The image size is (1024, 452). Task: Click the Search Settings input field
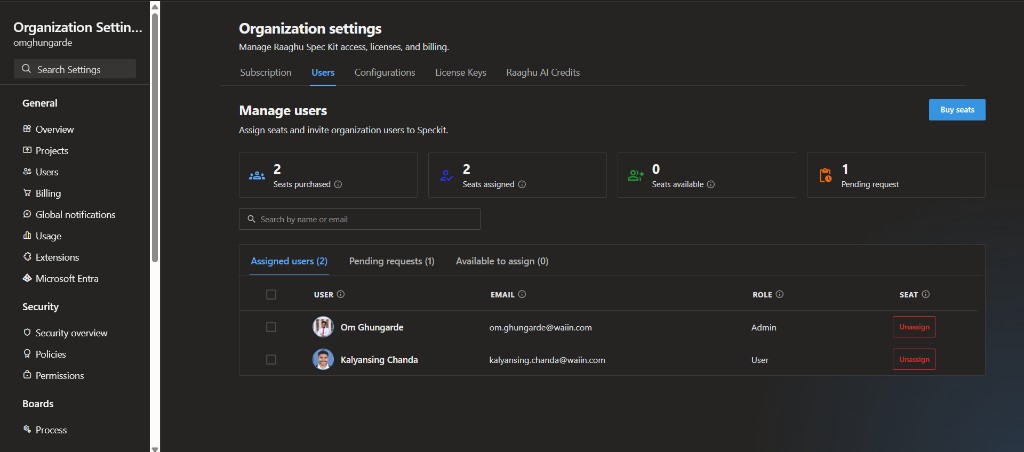tap(75, 69)
